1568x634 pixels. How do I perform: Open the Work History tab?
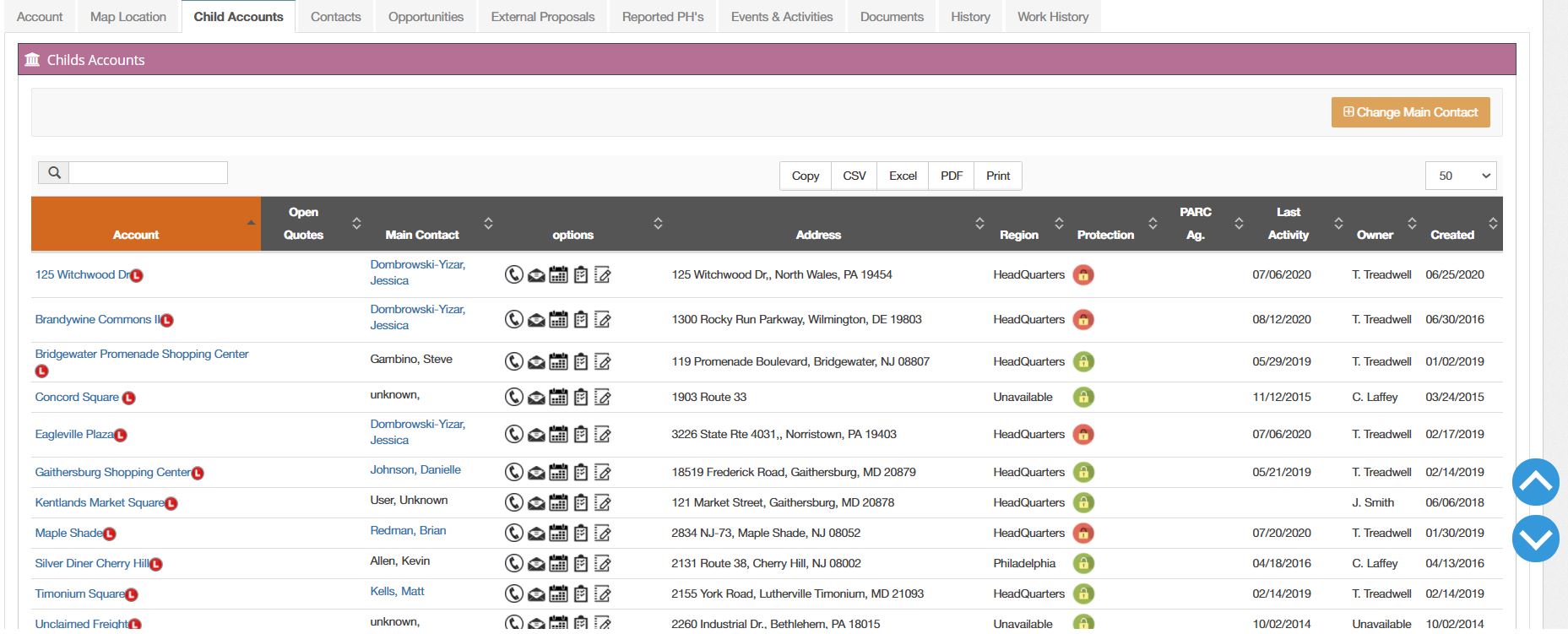(1053, 17)
